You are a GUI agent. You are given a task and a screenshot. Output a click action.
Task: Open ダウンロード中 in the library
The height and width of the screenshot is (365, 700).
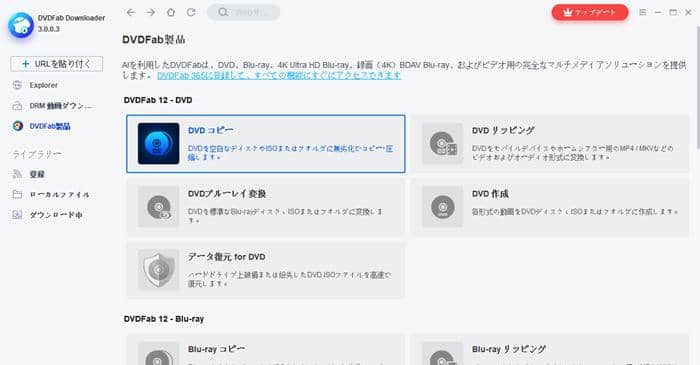point(56,215)
